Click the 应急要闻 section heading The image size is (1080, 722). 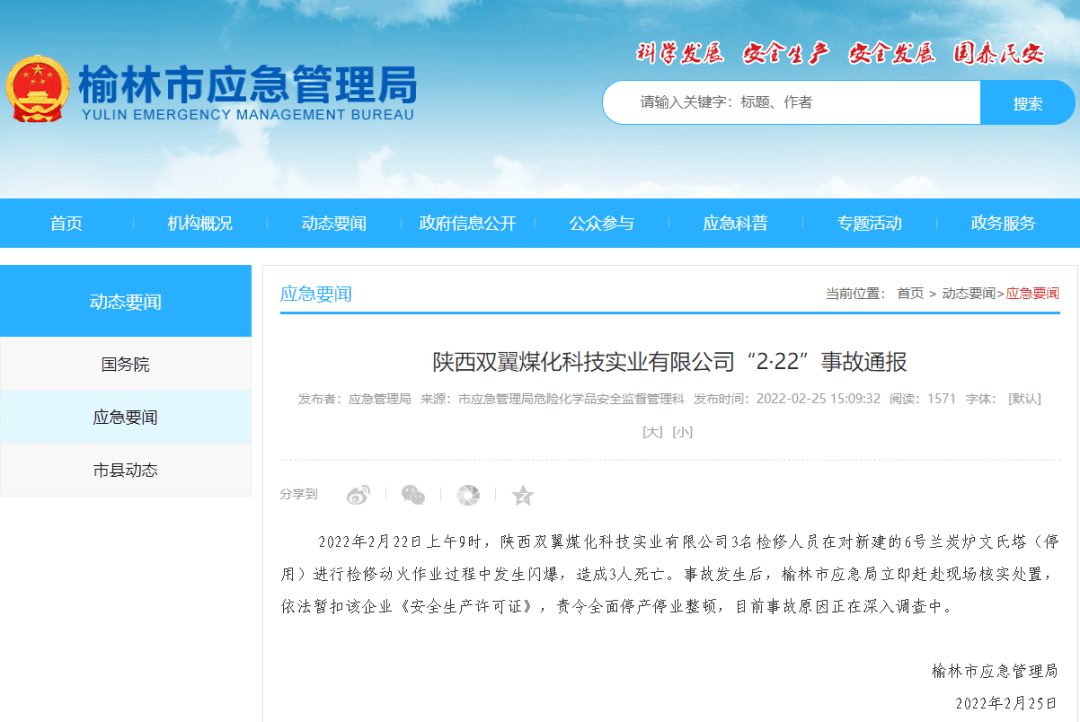316,294
